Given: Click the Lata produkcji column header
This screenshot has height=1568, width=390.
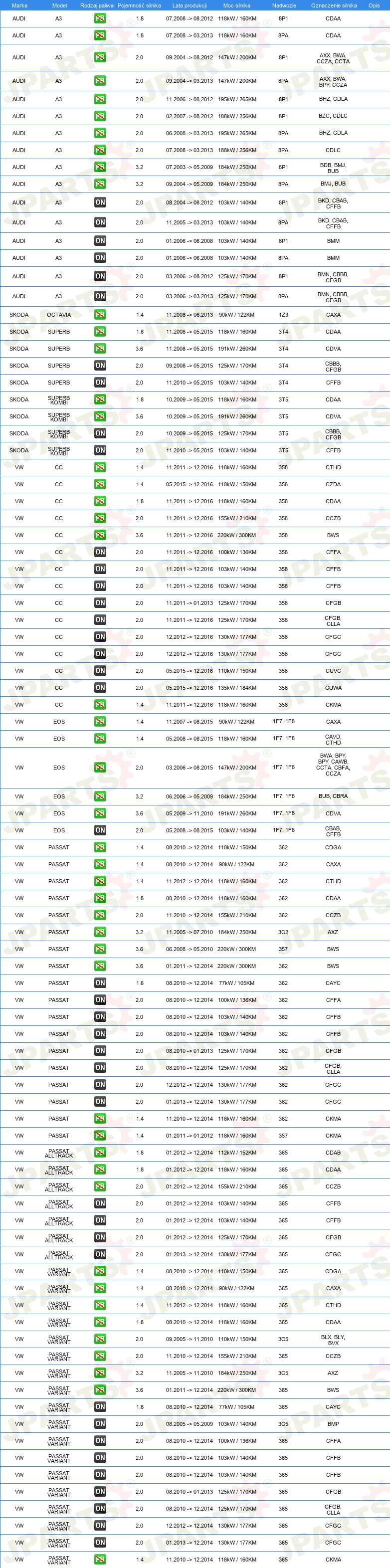Looking at the screenshot, I should 189,5.
